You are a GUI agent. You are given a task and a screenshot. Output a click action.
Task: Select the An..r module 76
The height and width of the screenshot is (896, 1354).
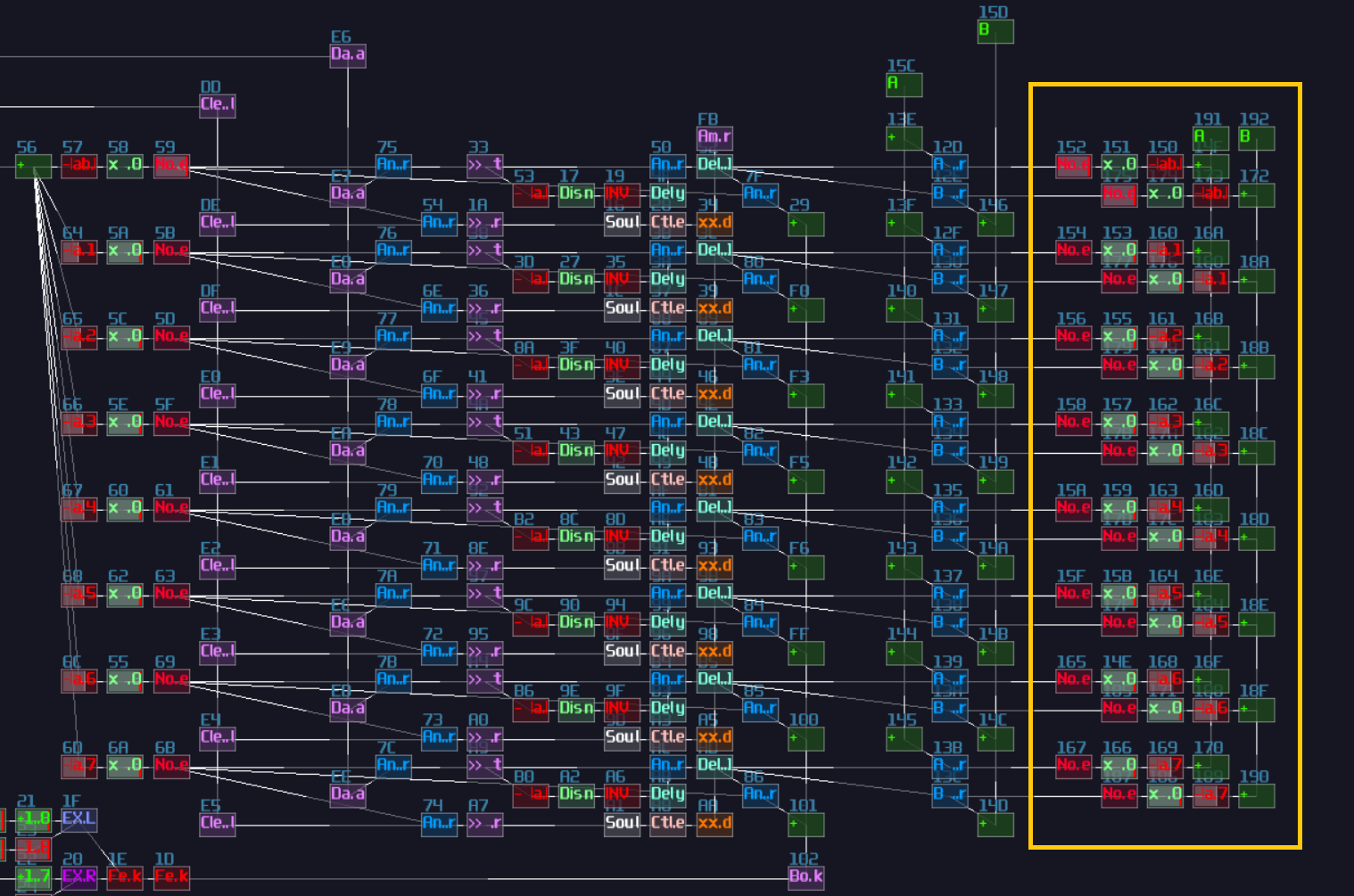click(393, 251)
